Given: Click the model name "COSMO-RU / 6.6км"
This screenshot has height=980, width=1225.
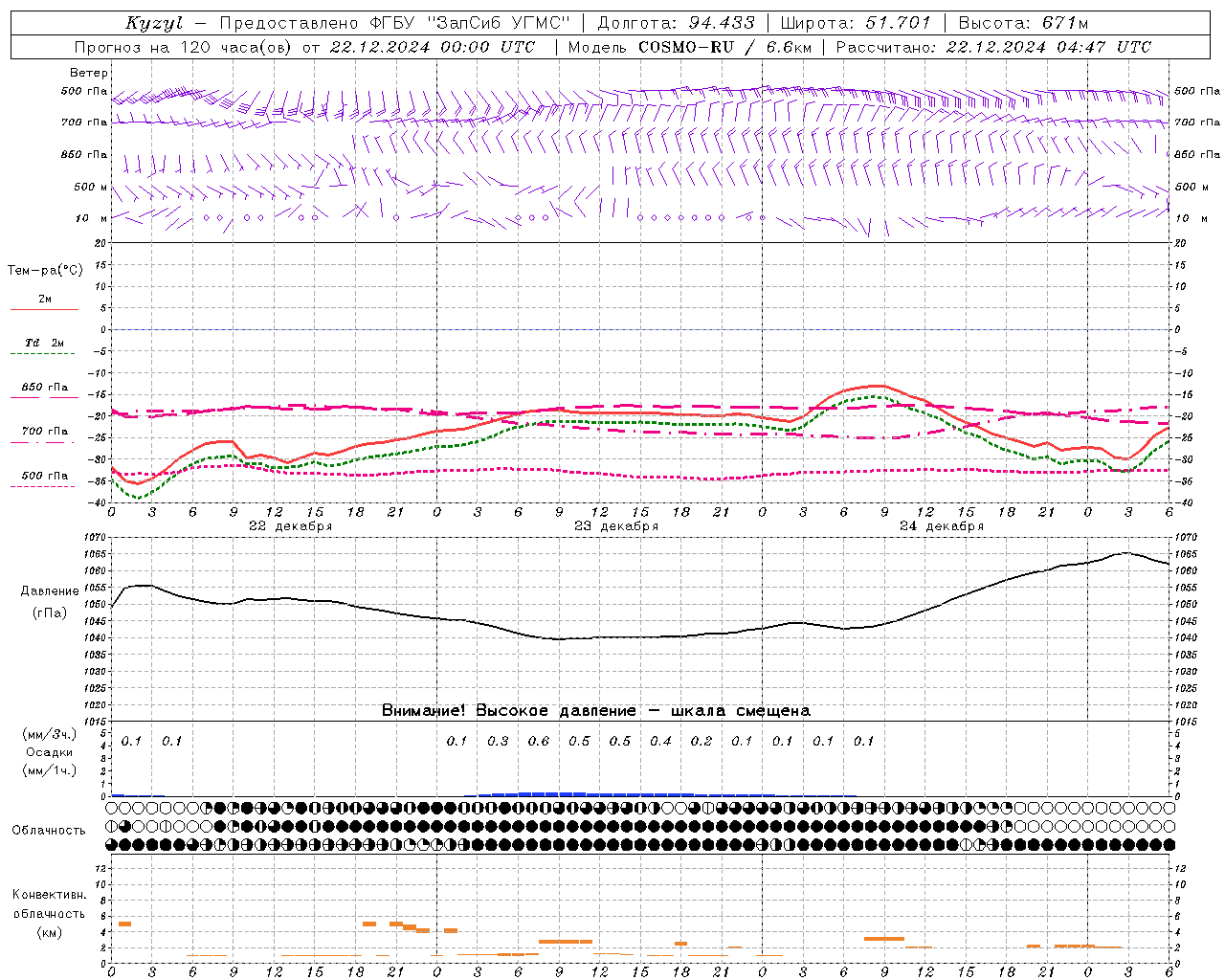Looking at the screenshot, I should coord(725,47).
